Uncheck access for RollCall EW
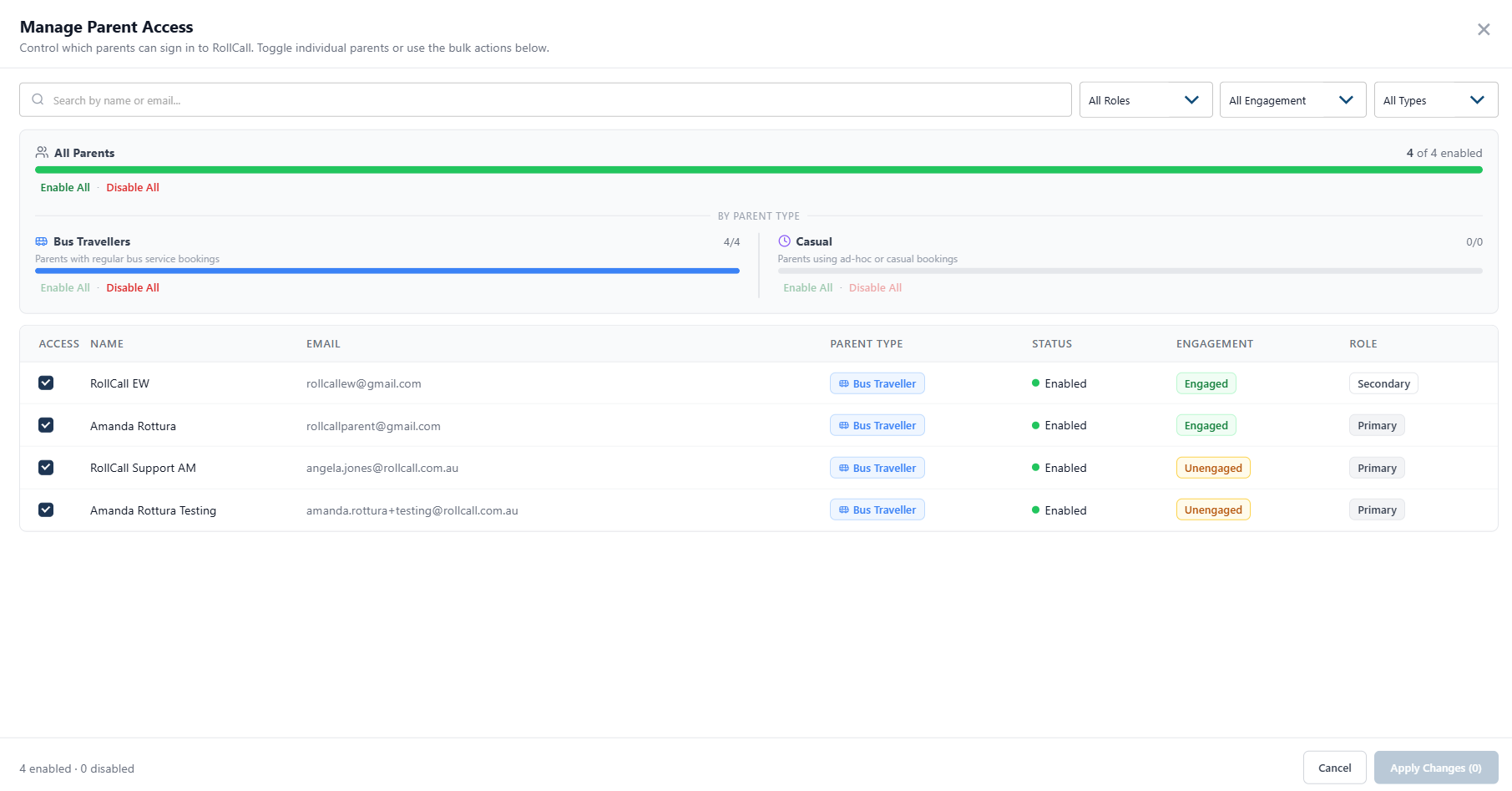 [46, 383]
